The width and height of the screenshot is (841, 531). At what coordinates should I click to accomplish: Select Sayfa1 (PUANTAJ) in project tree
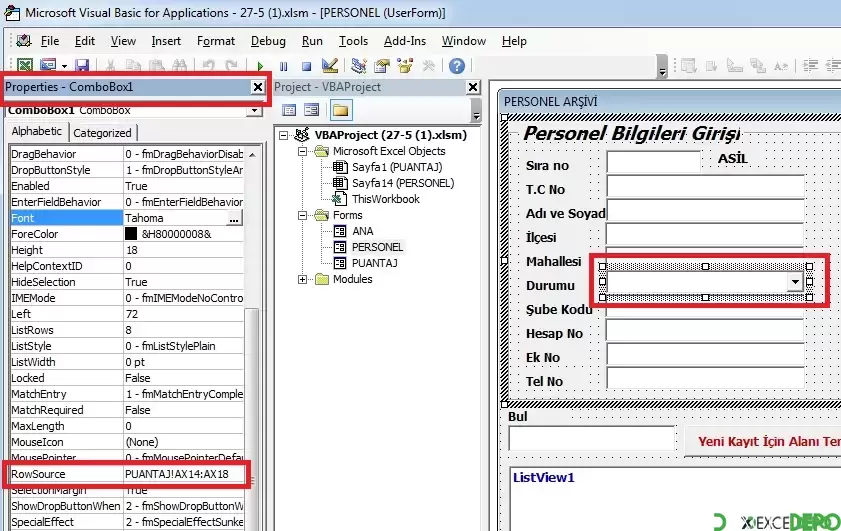point(397,167)
